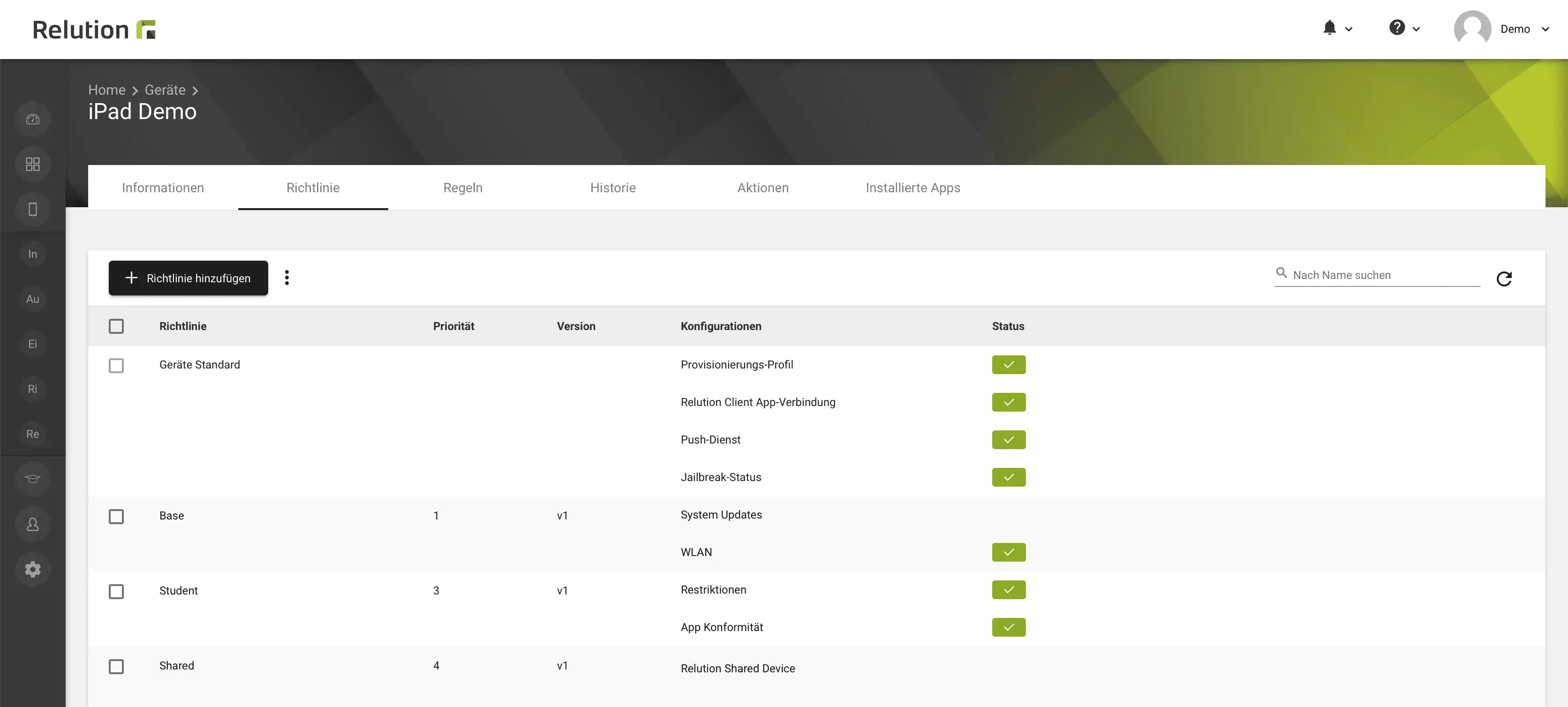The image size is (1568, 707).
Task: Click the Jailbreak-Status configuration entry
Action: pos(721,478)
